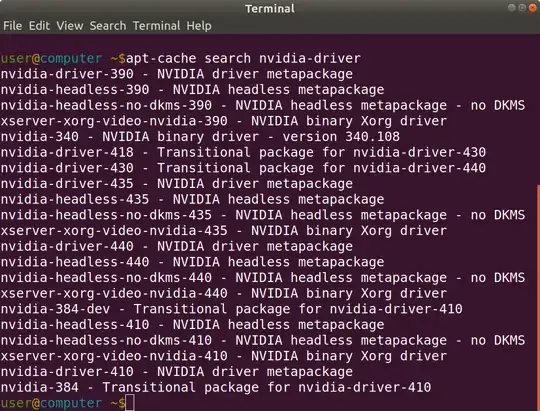Open the Search menu
This screenshot has width=540, height=411.
[x=108, y=26]
